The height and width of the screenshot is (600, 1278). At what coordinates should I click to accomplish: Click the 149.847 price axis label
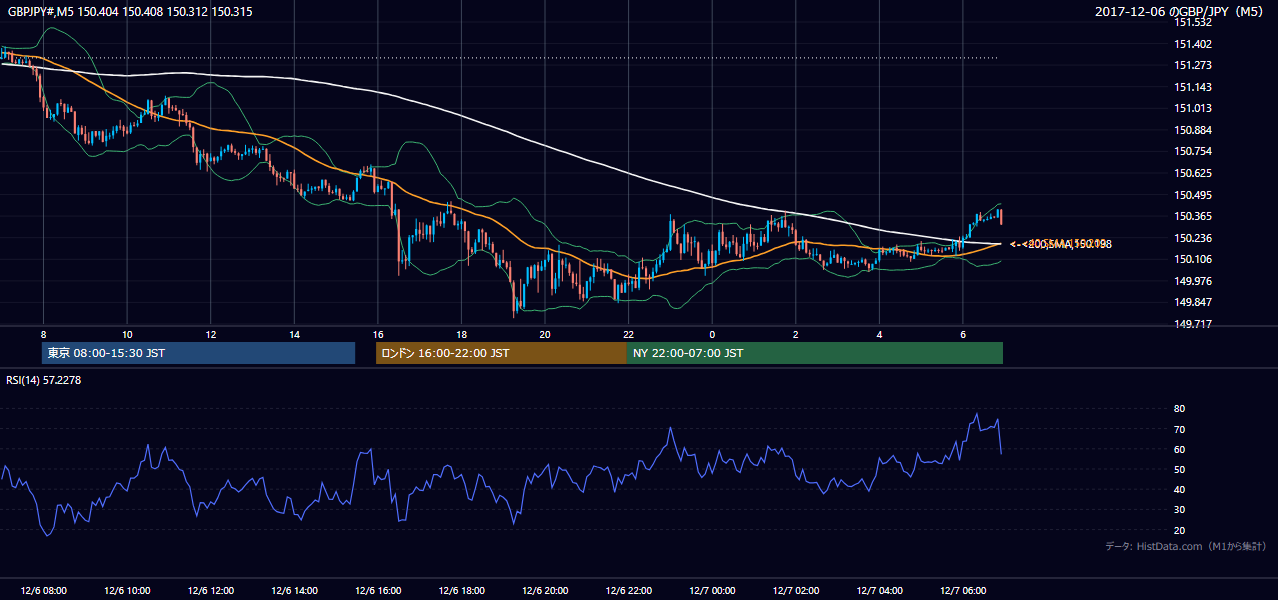[x=1192, y=303]
